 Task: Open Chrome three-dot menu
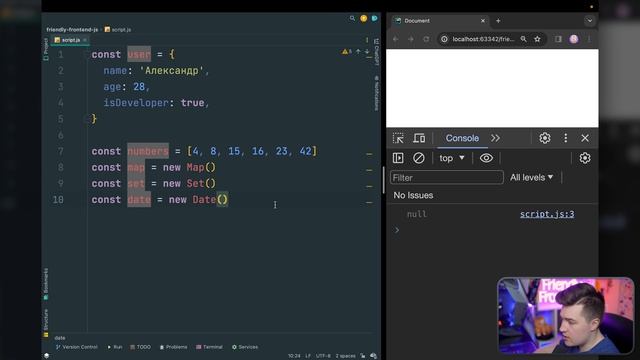[x=589, y=39]
